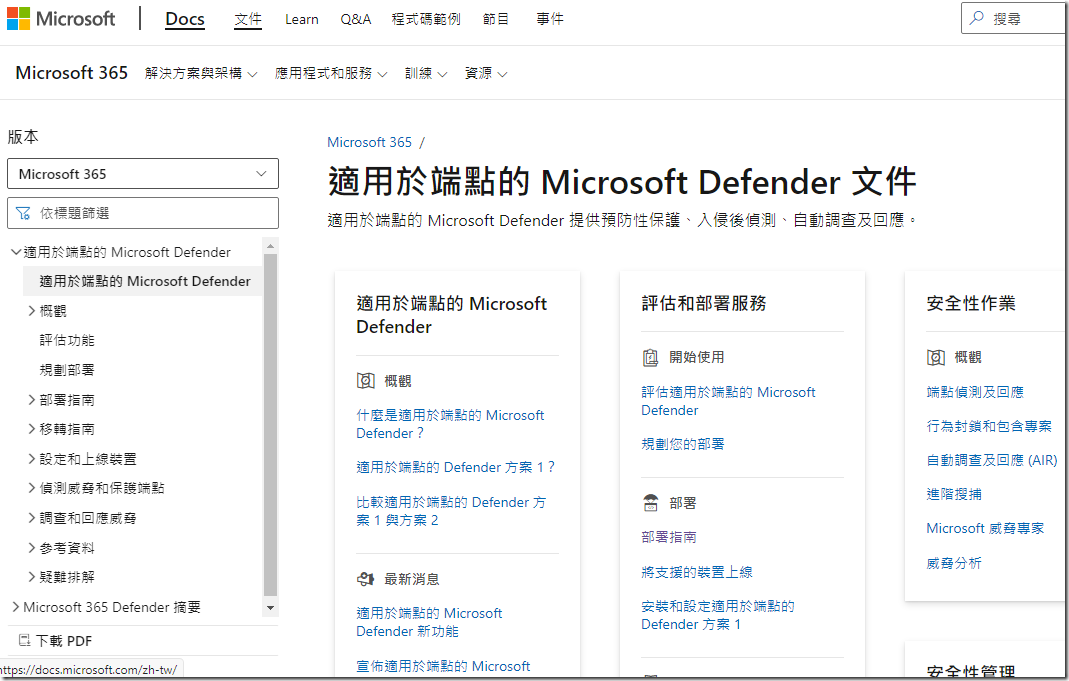Click the Microsoft 365 breadcrumb link
1069x681 pixels.
(x=370, y=142)
